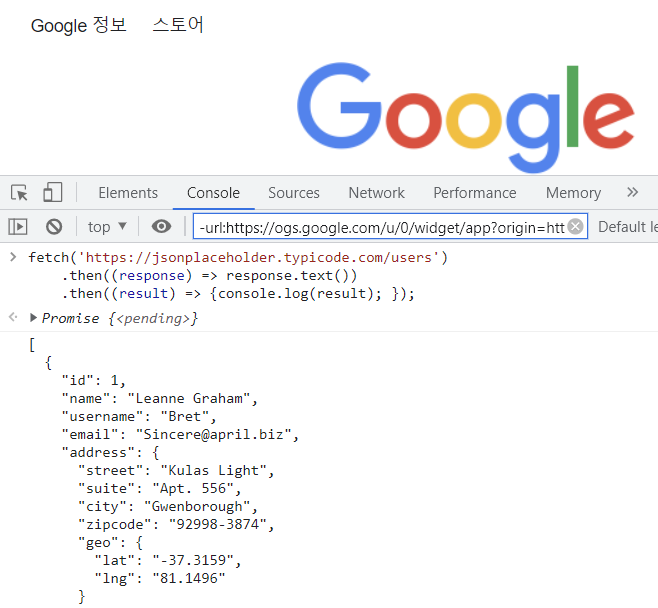Click the "geo": { line
The width and height of the screenshot is (658, 608).
pos(110,543)
